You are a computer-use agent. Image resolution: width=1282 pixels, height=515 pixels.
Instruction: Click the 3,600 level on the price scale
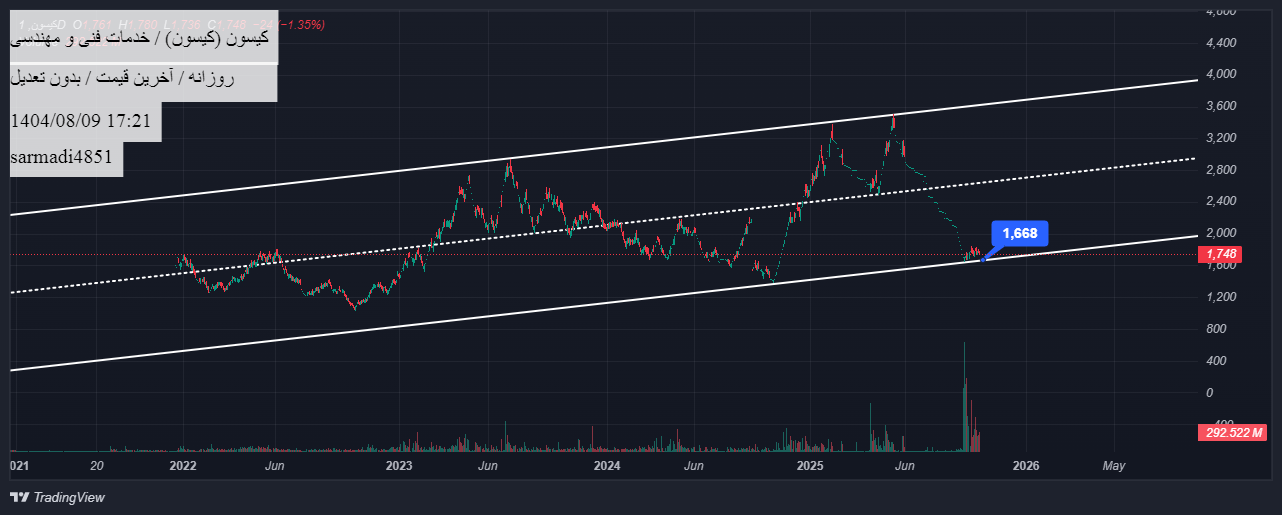click(1222, 106)
